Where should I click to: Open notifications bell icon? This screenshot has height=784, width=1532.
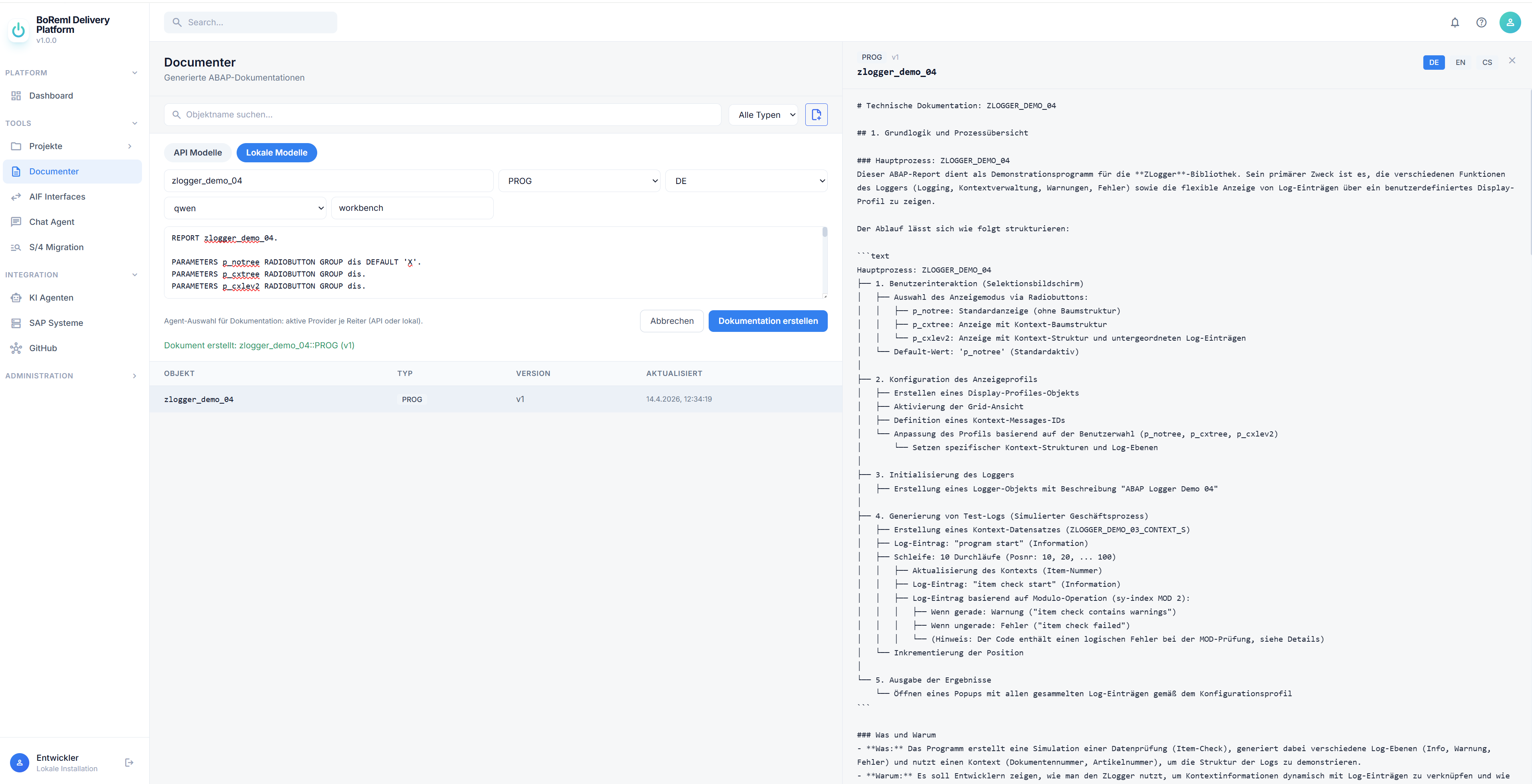point(1455,22)
